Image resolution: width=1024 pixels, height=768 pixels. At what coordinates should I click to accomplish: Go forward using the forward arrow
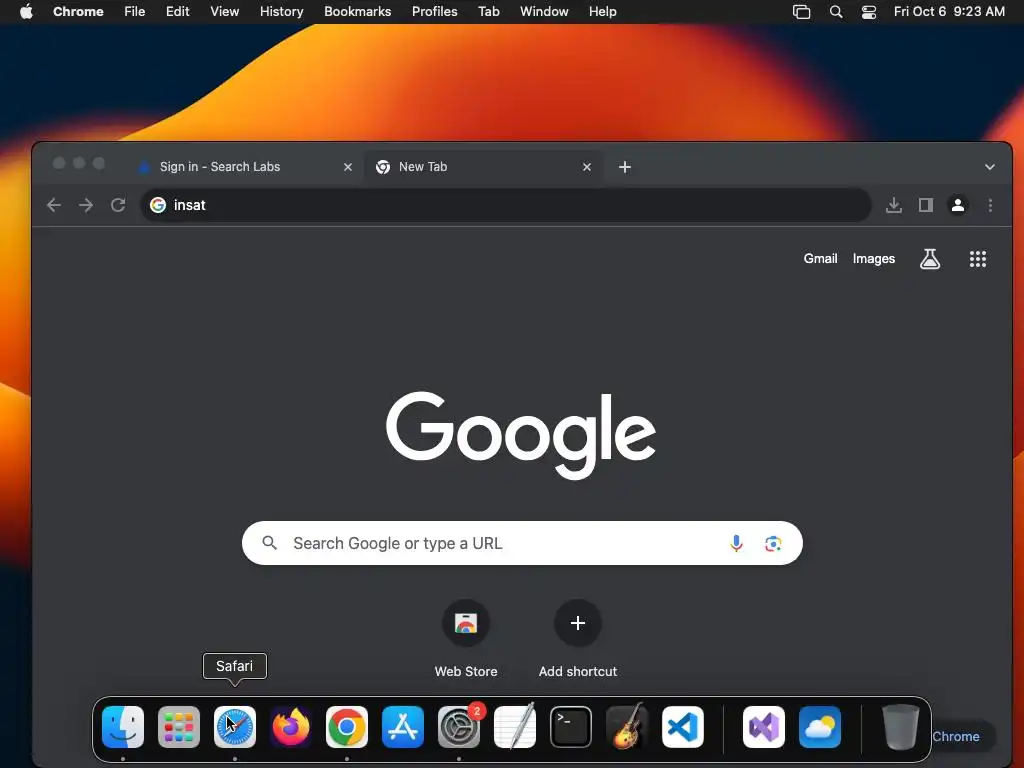86,205
